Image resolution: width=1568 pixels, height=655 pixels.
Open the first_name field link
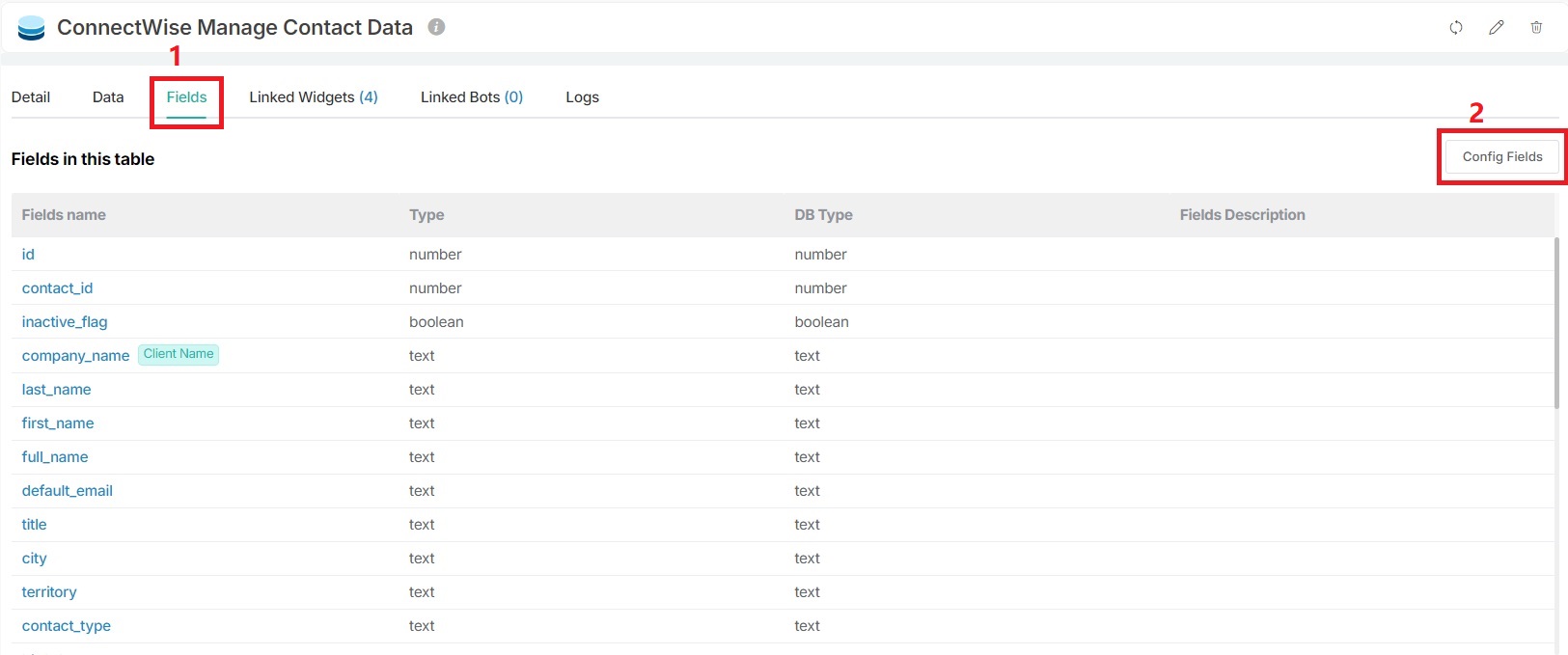(58, 423)
